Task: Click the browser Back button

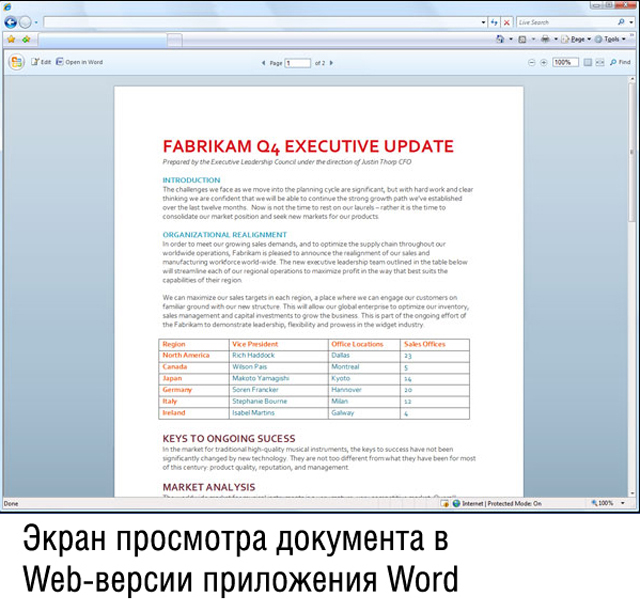Action: coord(11,22)
